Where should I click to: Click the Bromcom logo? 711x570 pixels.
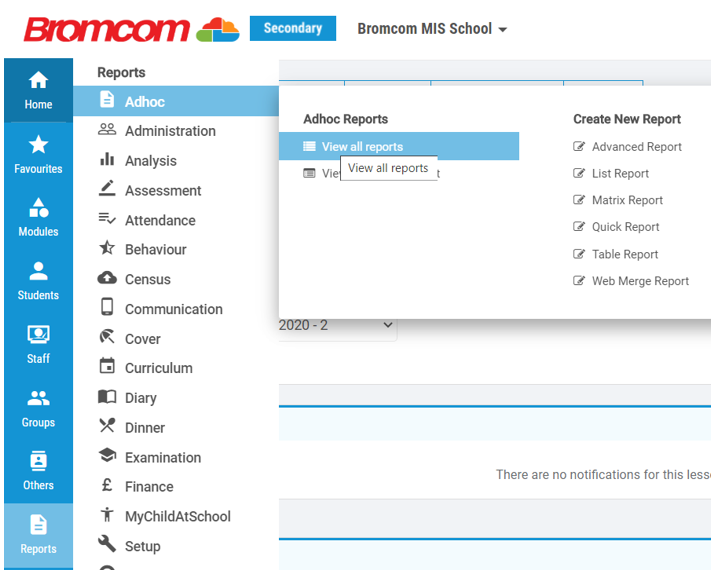pos(131,29)
